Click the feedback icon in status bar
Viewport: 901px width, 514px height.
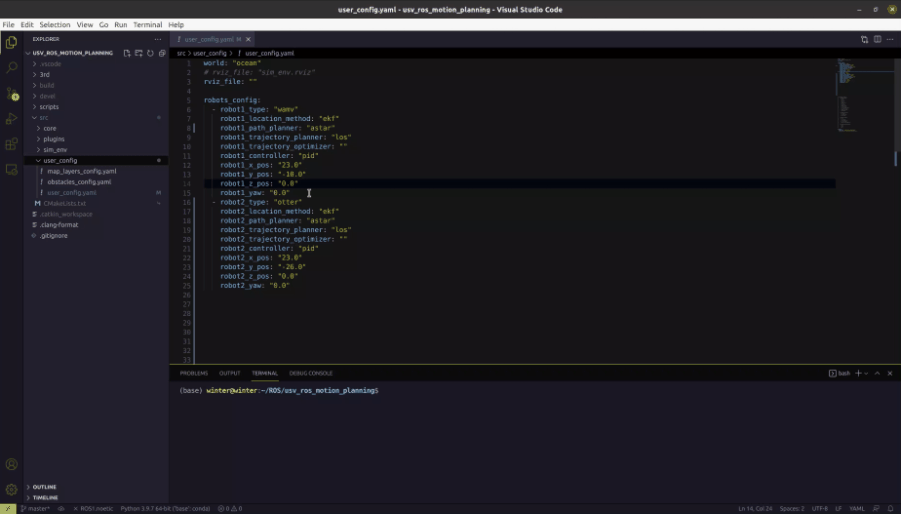(x=876, y=508)
